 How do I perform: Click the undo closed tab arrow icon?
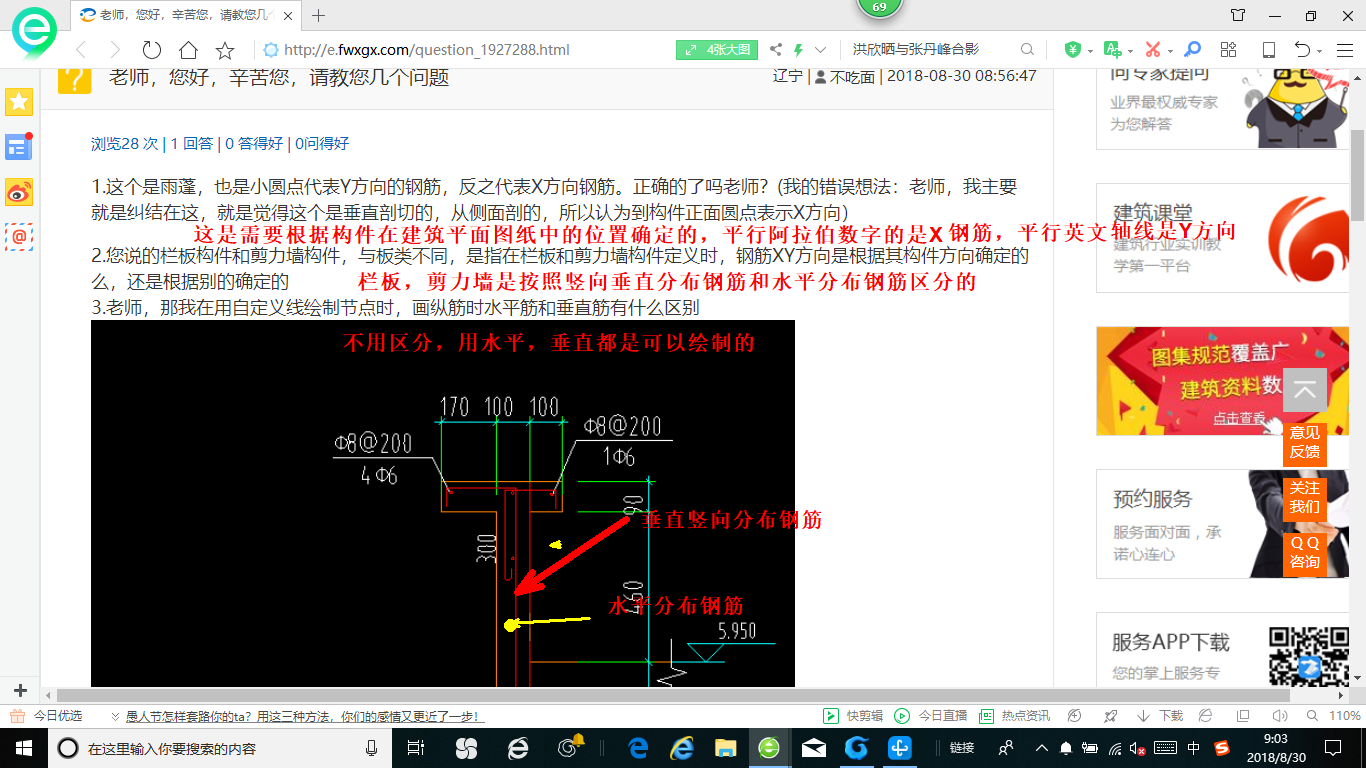(1302, 50)
